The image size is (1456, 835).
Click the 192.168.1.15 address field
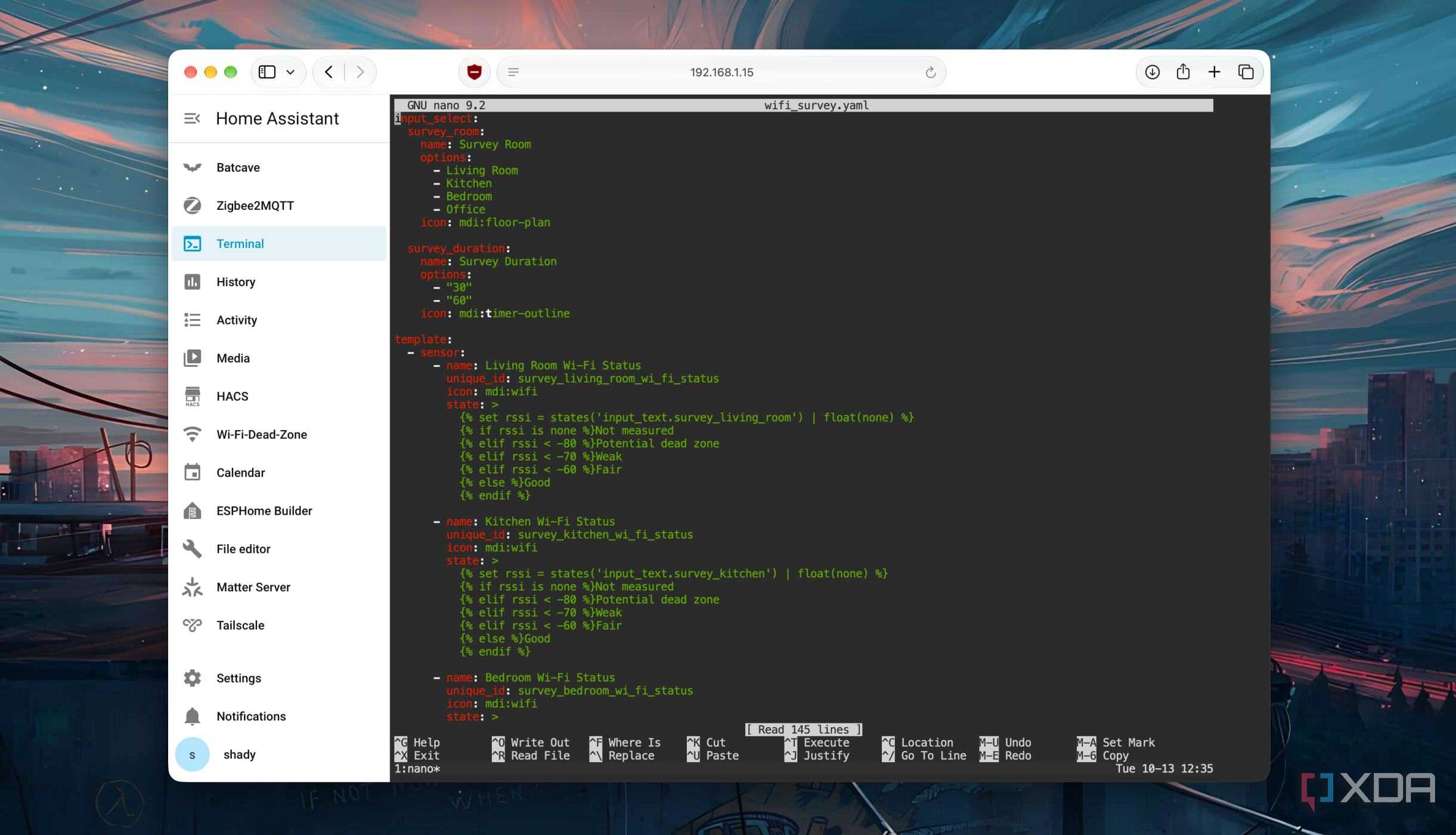point(721,72)
